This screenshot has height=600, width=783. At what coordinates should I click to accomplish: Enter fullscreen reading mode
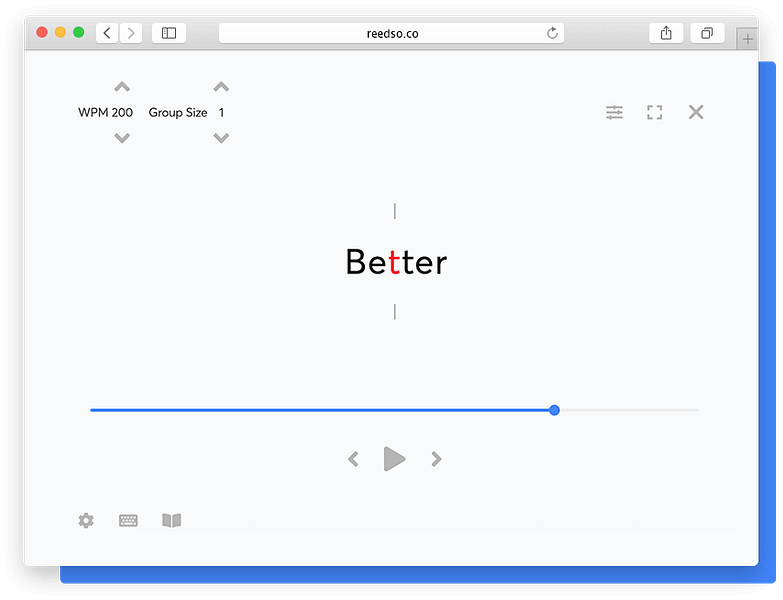(x=655, y=112)
